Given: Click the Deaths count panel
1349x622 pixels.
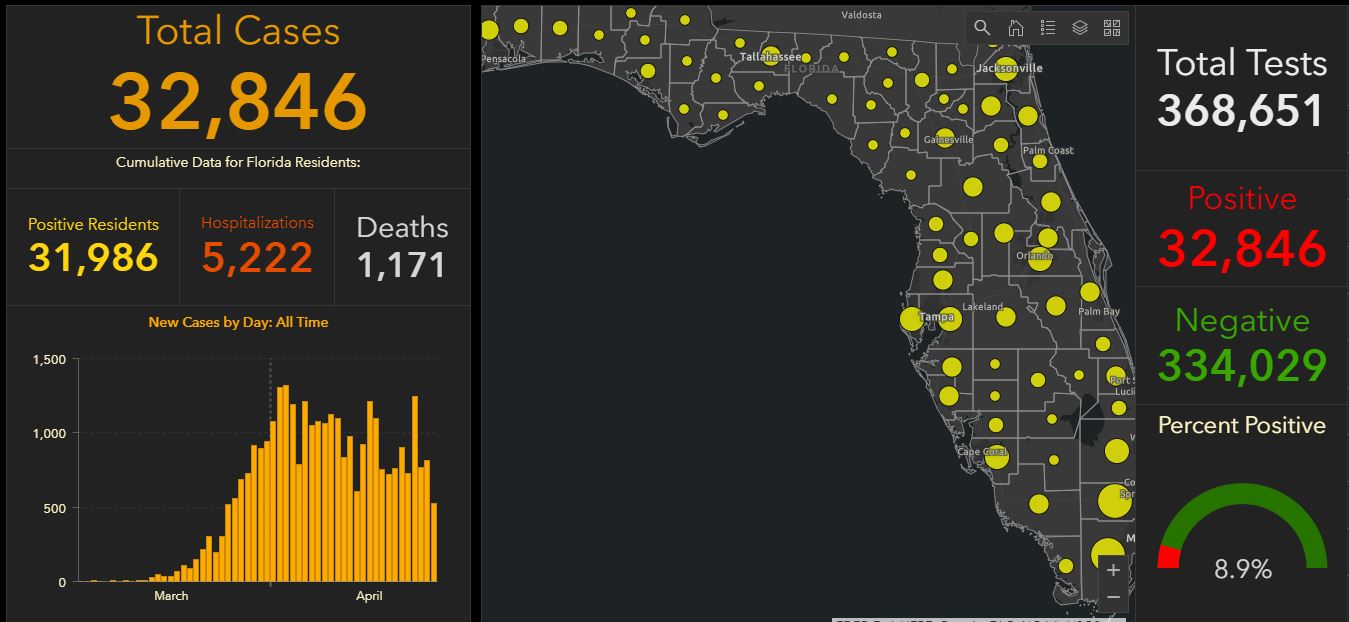Looking at the screenshot, I should click(402, 247).
